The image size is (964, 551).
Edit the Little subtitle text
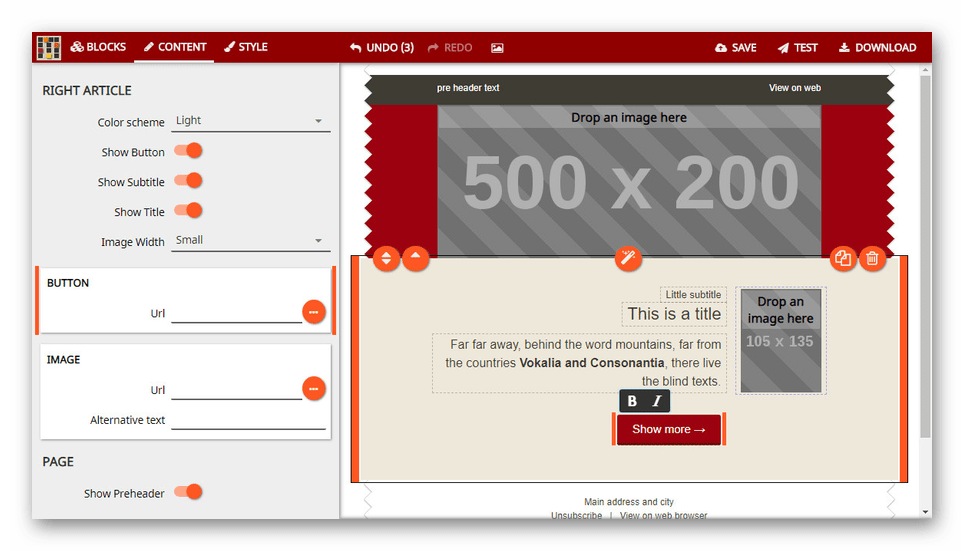[x=693, y=295]
